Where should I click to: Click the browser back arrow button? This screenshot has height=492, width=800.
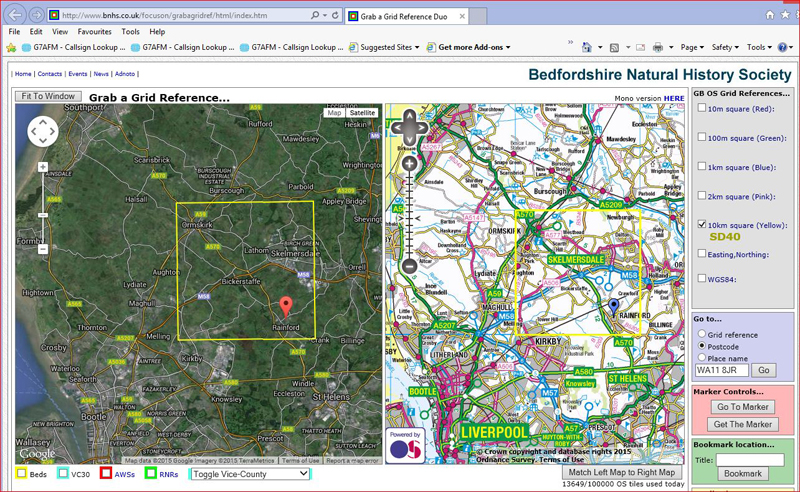click(14, 15)
